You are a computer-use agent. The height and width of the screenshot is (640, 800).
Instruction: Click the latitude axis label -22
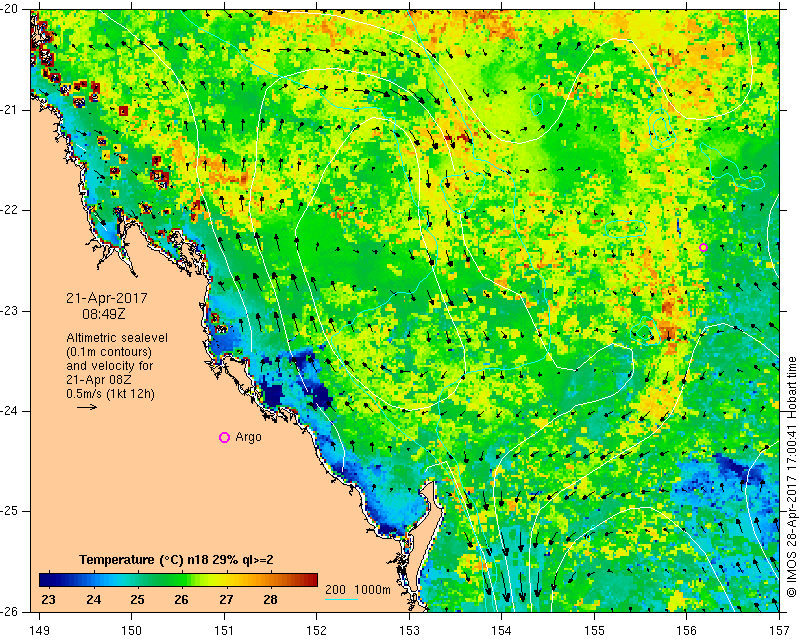click(10, 210)
